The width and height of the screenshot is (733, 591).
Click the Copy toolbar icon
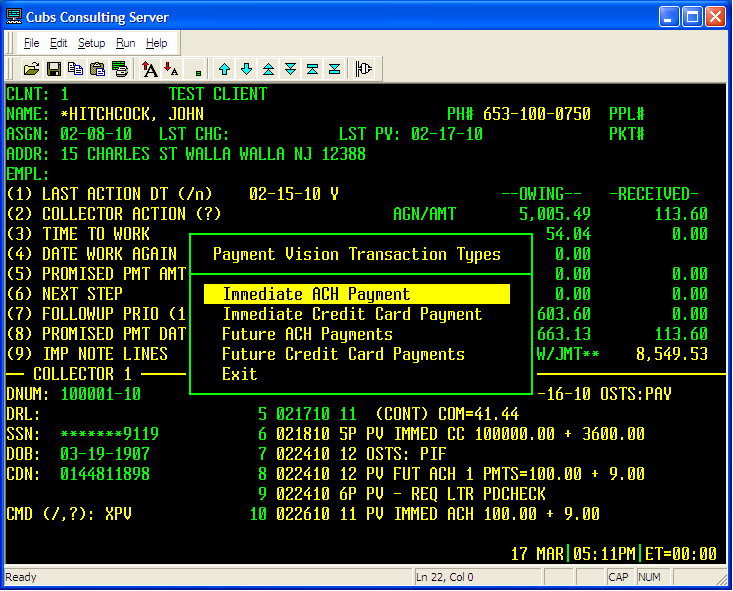[x=75, y=69]
